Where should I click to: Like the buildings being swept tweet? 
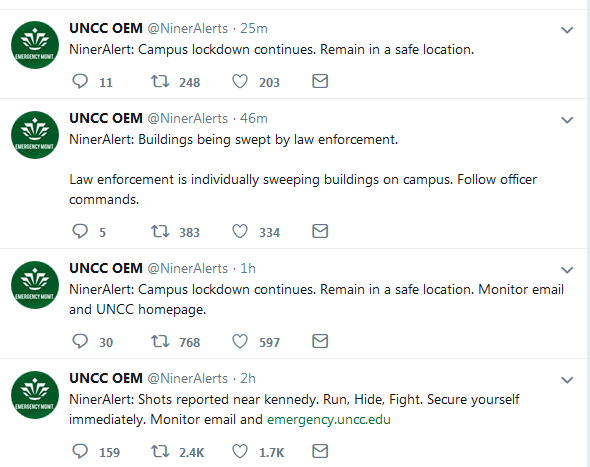(x=240, y=231)
